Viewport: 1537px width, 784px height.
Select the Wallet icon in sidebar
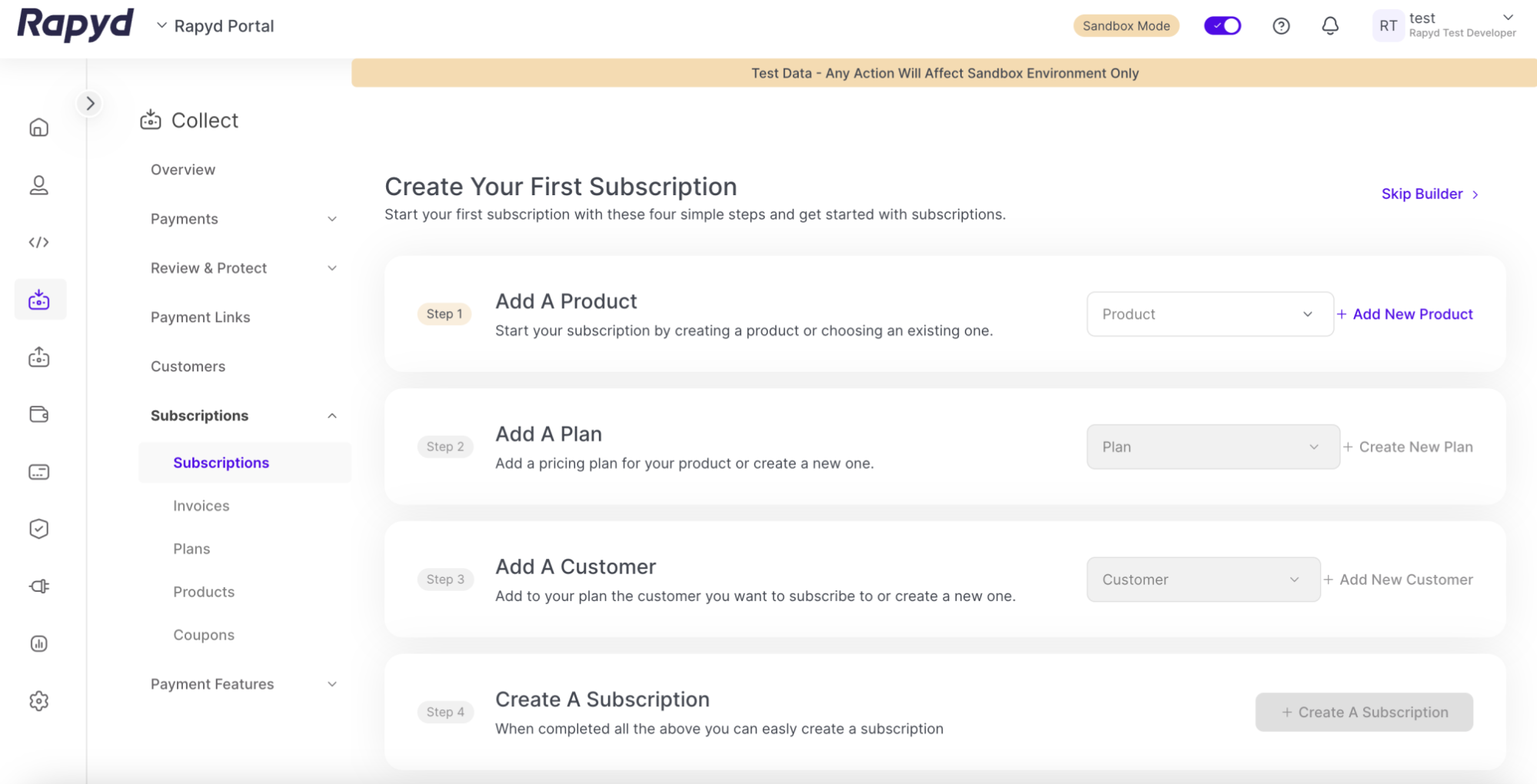click(38, 414)
